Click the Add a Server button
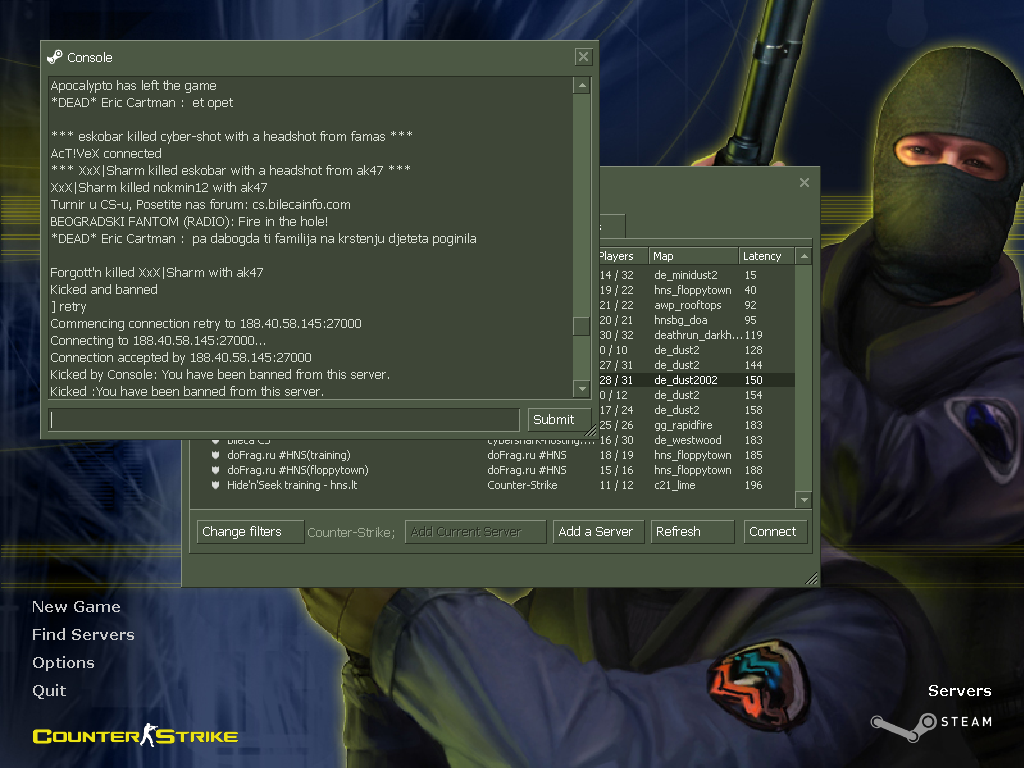1024x768 pixels. tap(598, 532)
